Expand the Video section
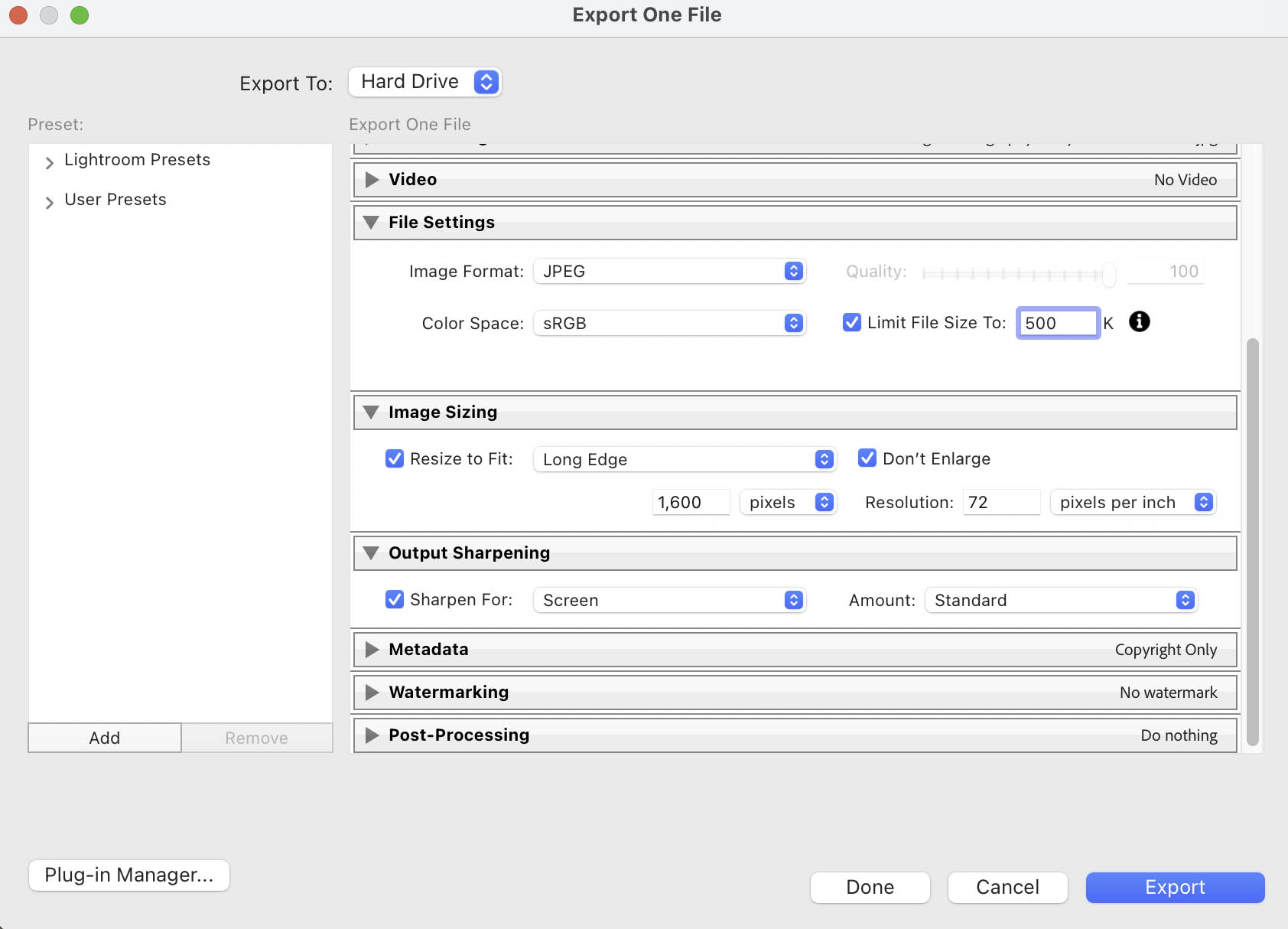This screenshot has height=929, width=1288. point(372,180)
